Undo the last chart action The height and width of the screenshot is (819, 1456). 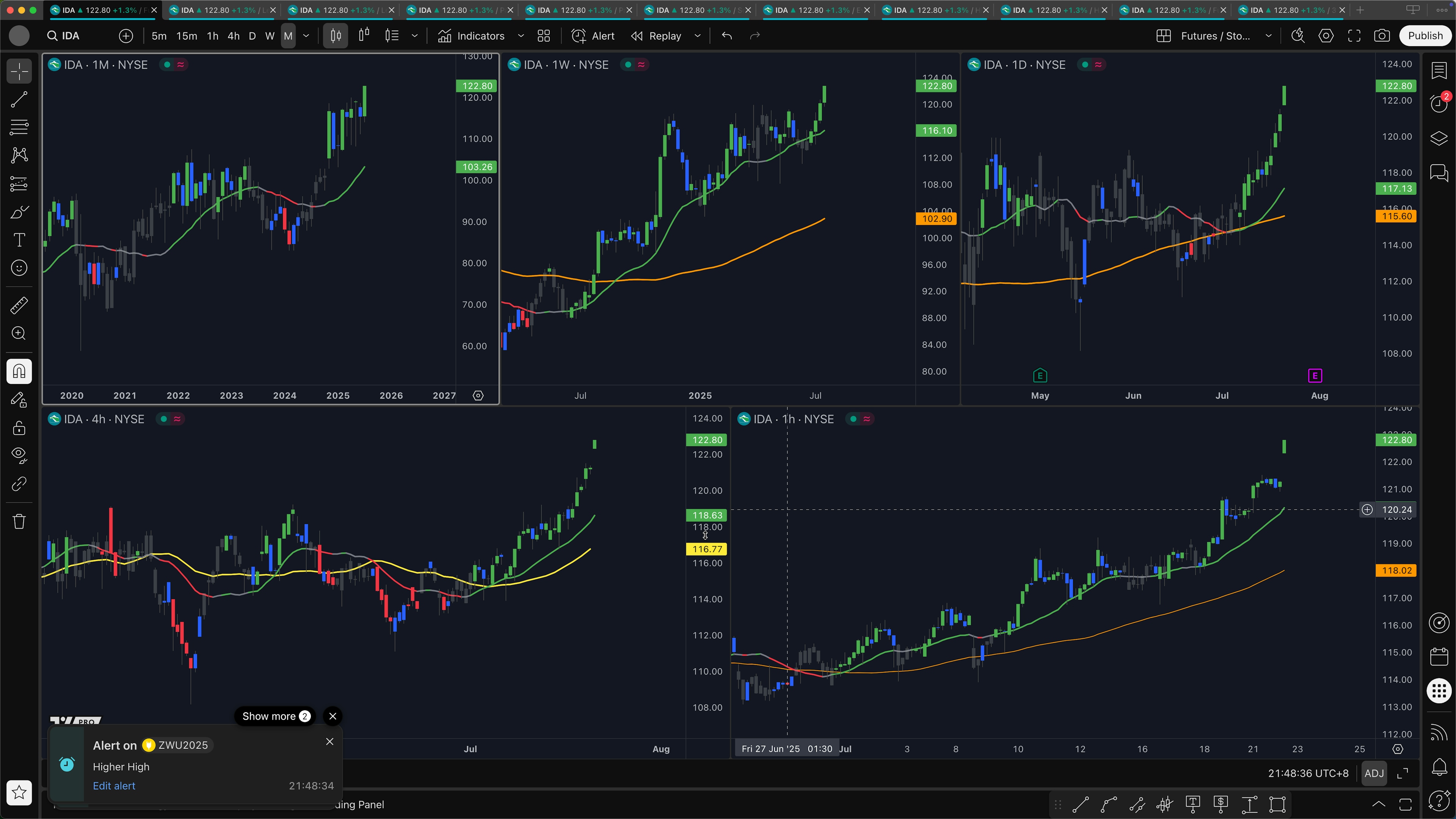point(727,36)
